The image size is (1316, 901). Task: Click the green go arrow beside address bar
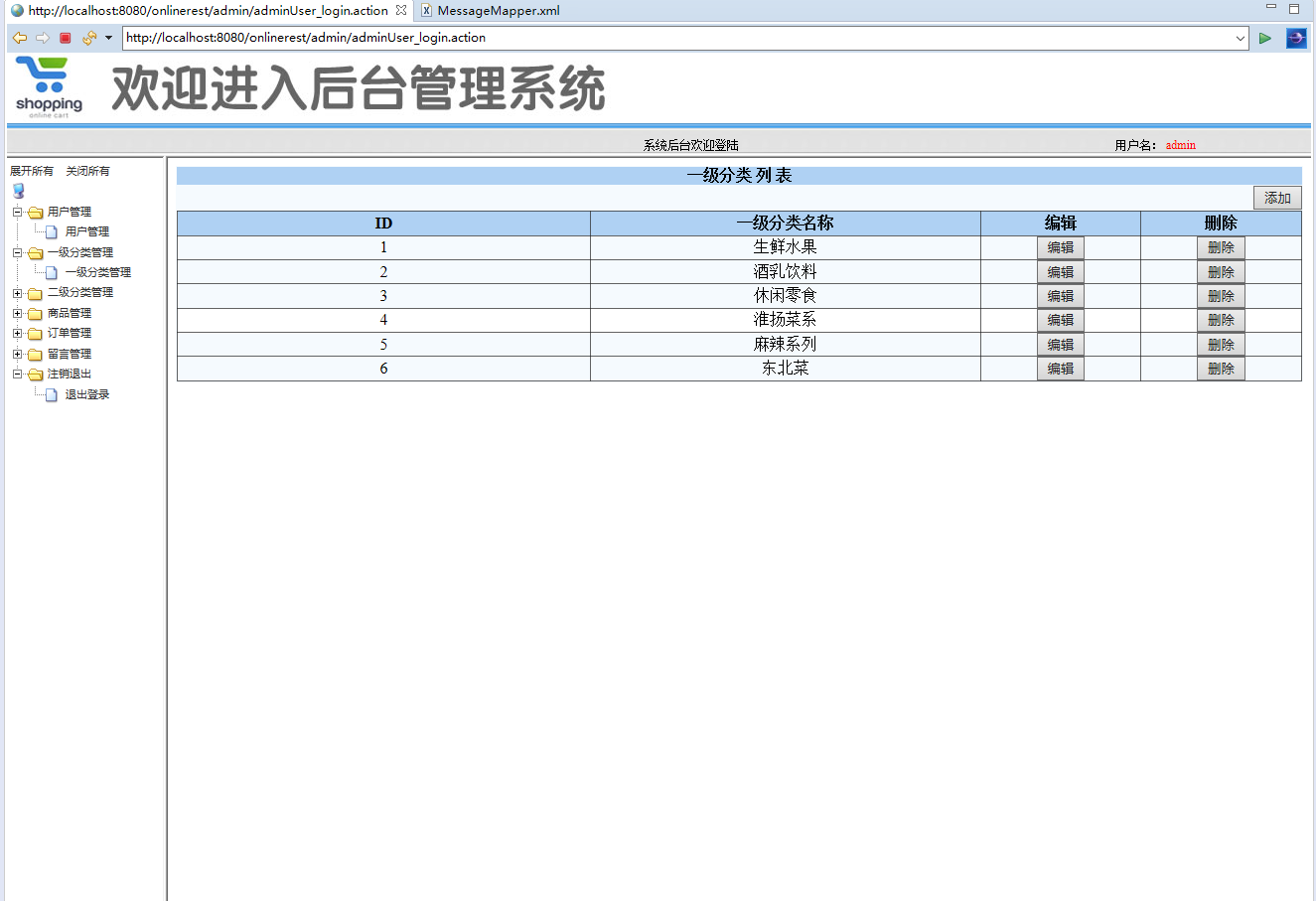(x=1263, y=38)
